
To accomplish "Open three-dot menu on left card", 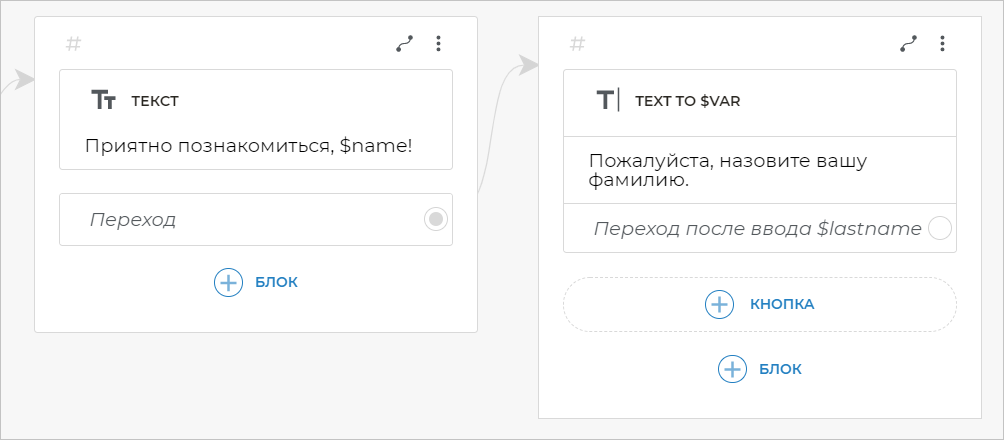I will pyautogui.click(x=438, y=44).
